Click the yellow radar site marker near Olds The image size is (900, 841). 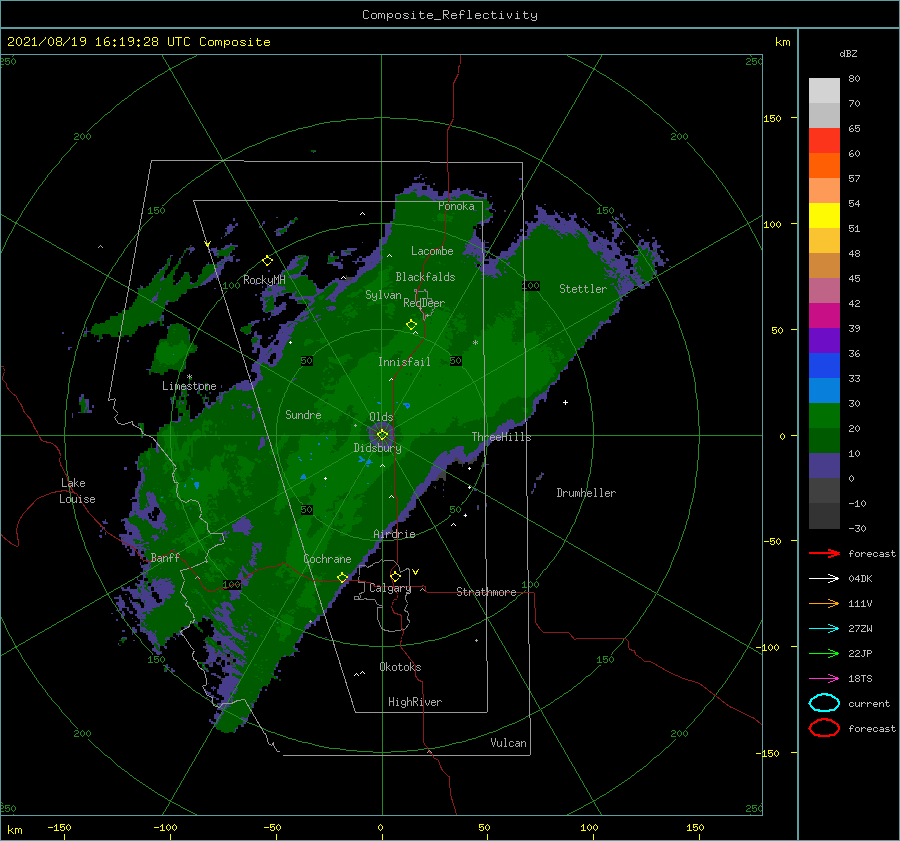point(382,435)
